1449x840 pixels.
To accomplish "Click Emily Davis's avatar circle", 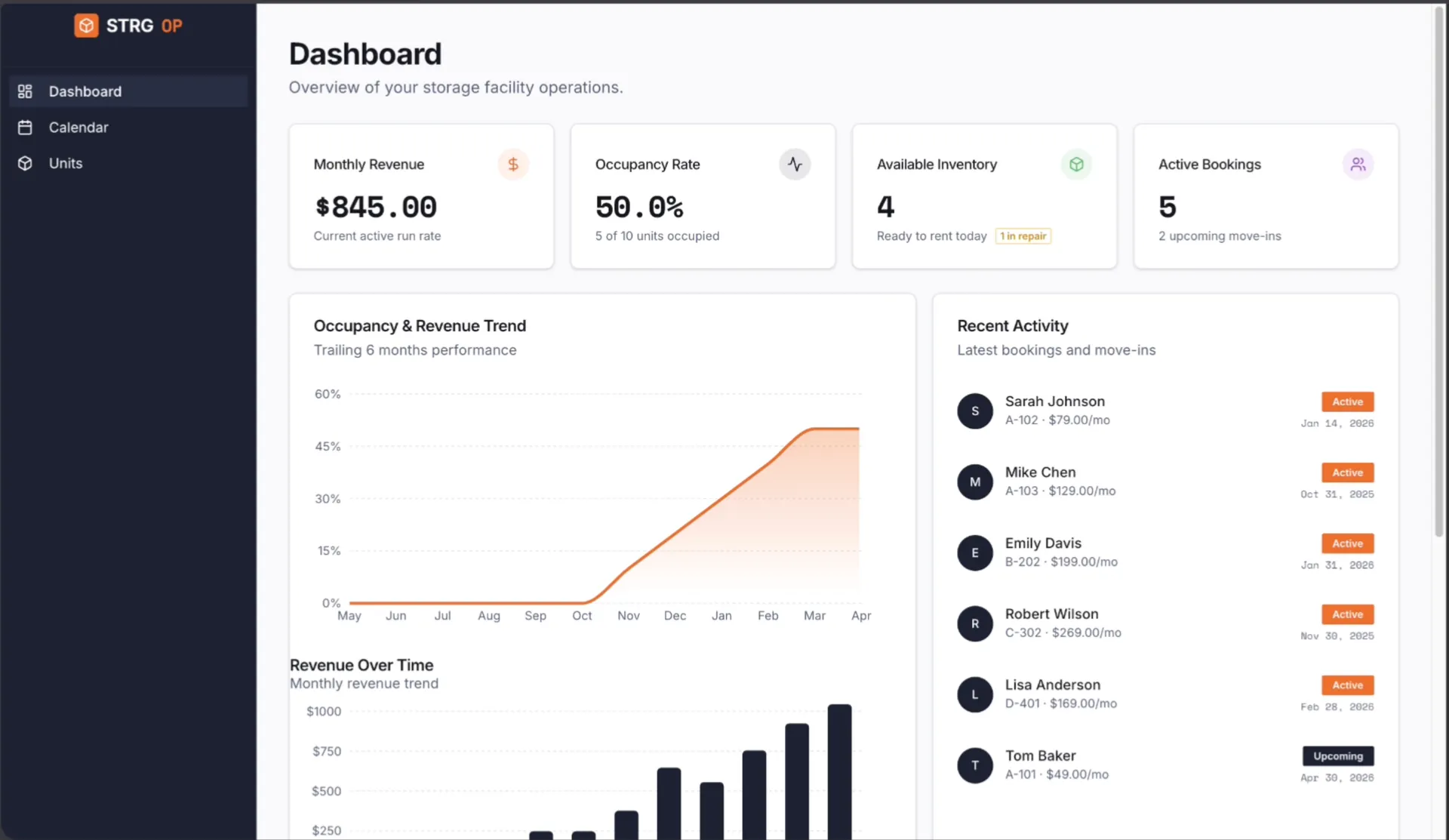I will (974, 552).
